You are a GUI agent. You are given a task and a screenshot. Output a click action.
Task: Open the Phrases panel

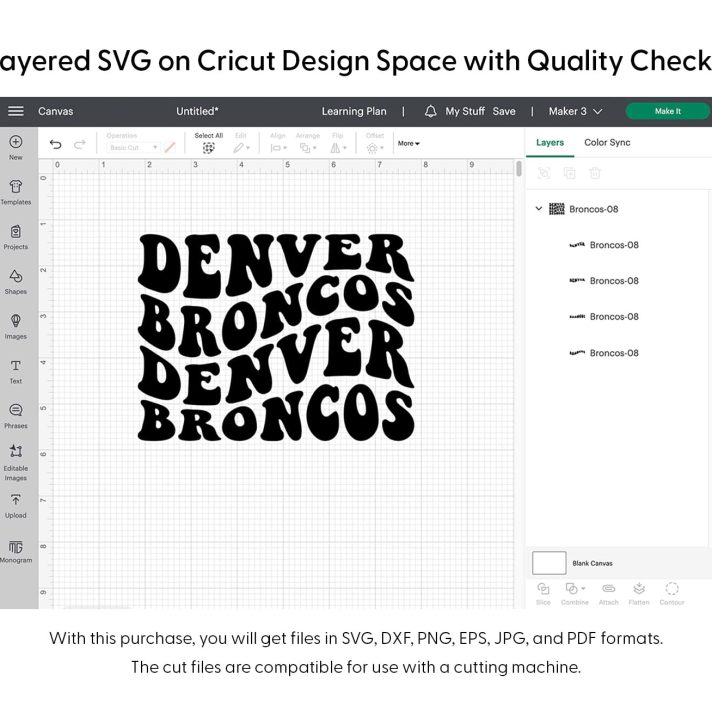(15, 416)
